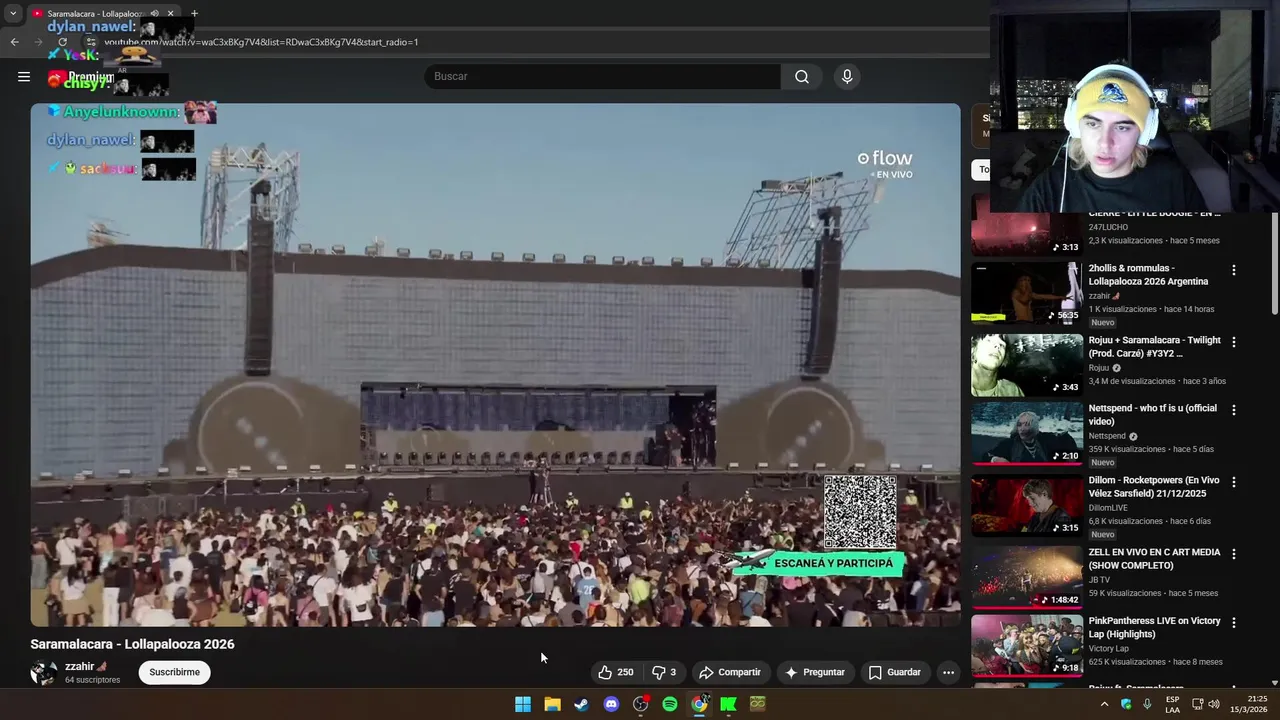Open the ESP LAA language switcher
Screen dimensions: 1280x720
pyautogui.click(x=1171, y=704)
